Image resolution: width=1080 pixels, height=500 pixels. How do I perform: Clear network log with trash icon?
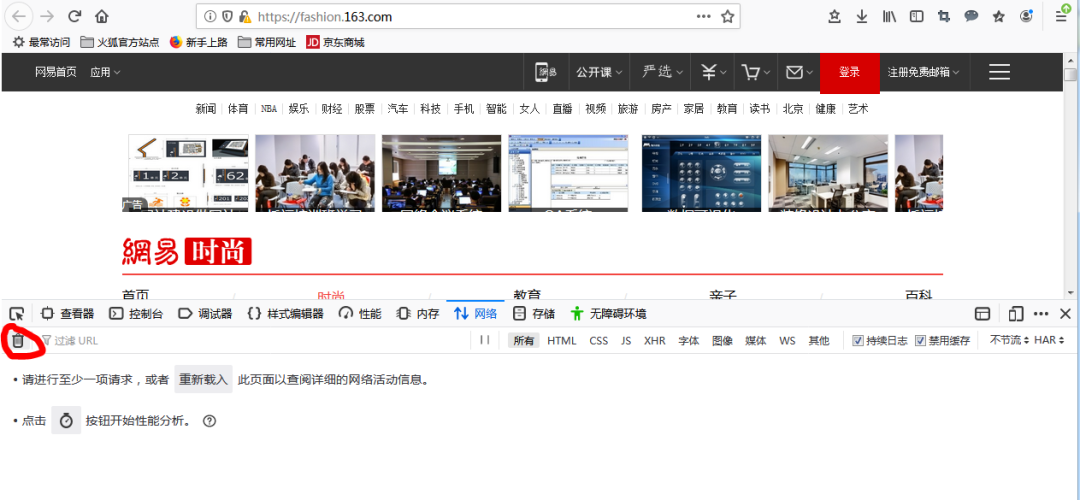[18, 340]
